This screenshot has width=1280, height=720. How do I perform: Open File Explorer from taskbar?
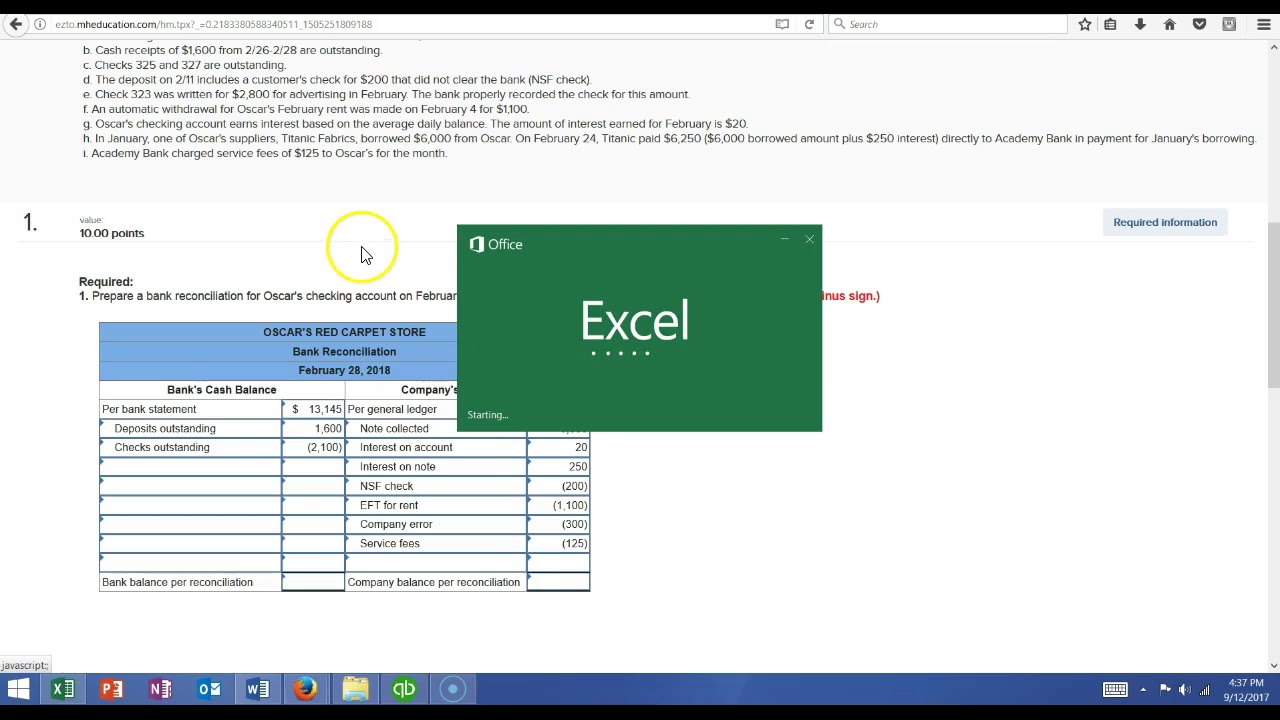click(355, 689)
